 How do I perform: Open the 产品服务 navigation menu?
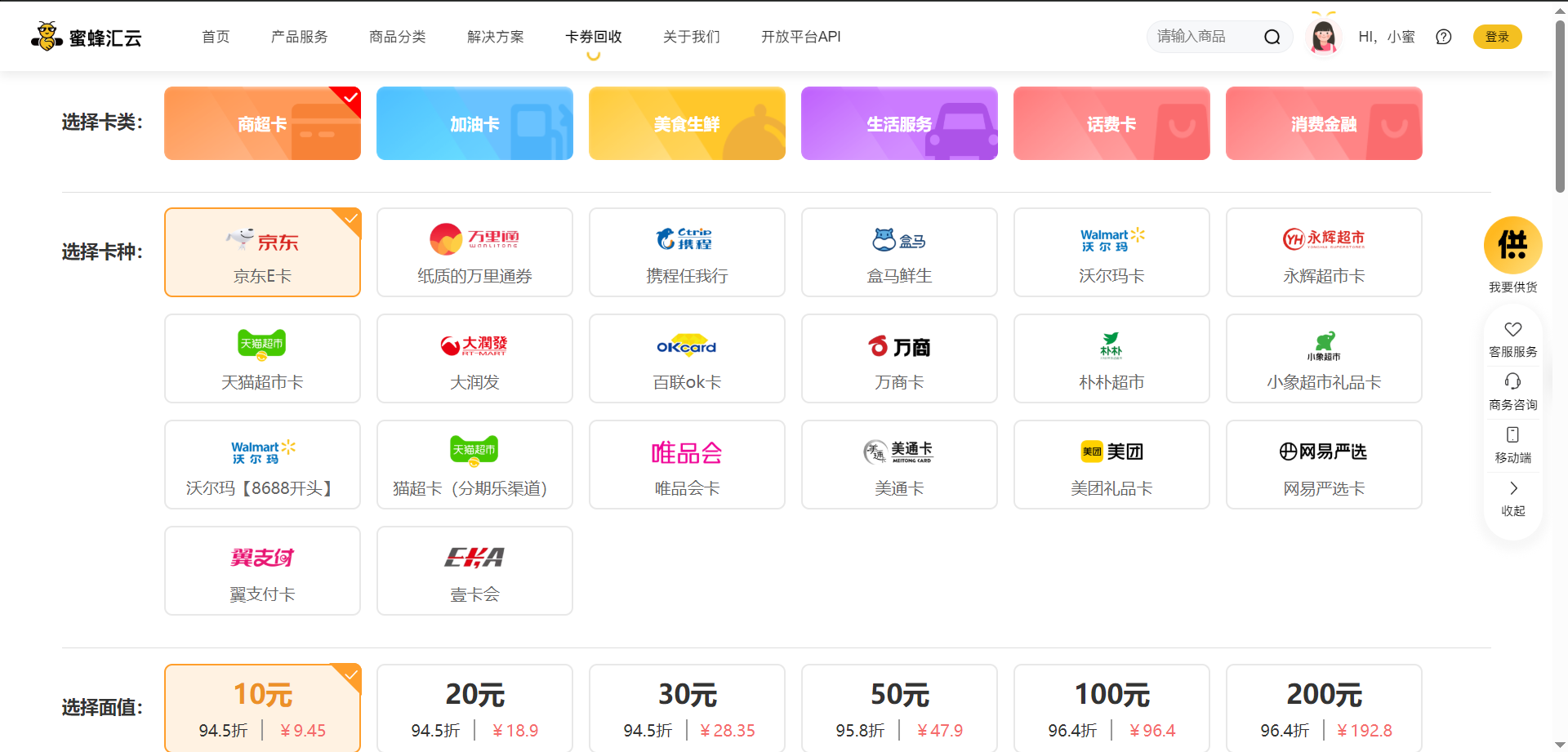point(299,37)
